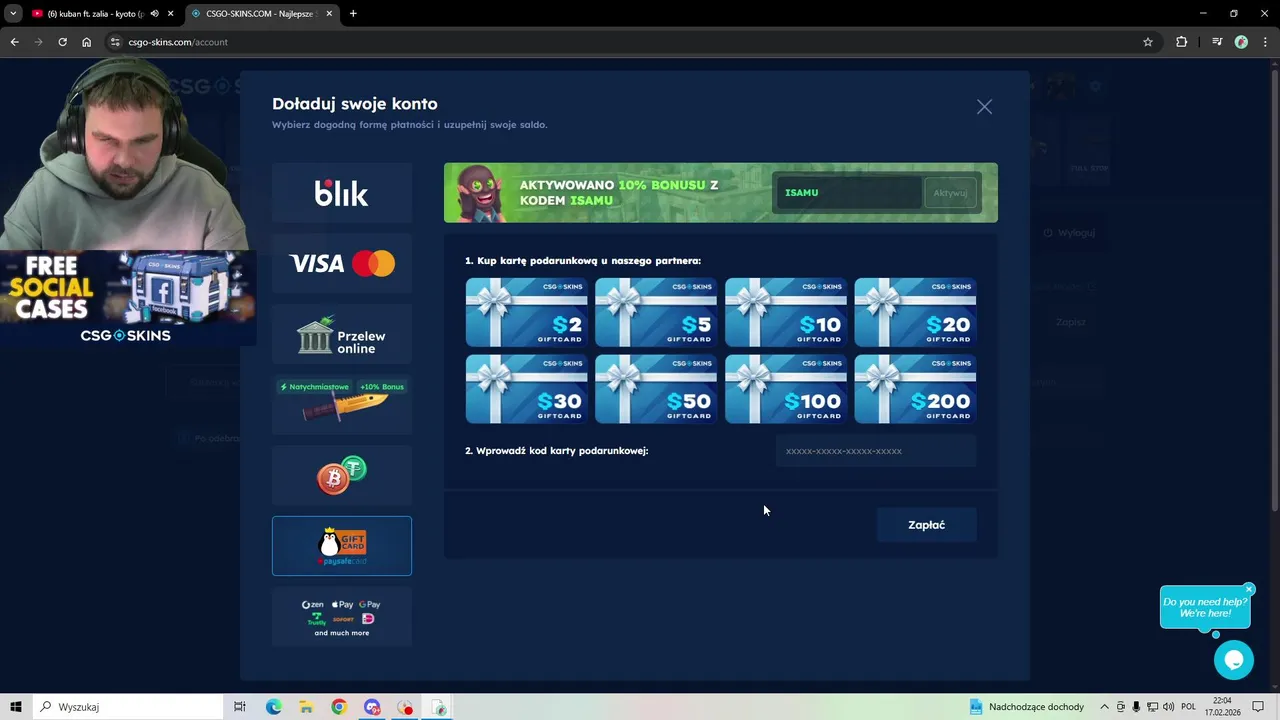Open Task View on the taskbar
The height and width of the screenshot is (720, 1280).
click(x=240, y=707)
